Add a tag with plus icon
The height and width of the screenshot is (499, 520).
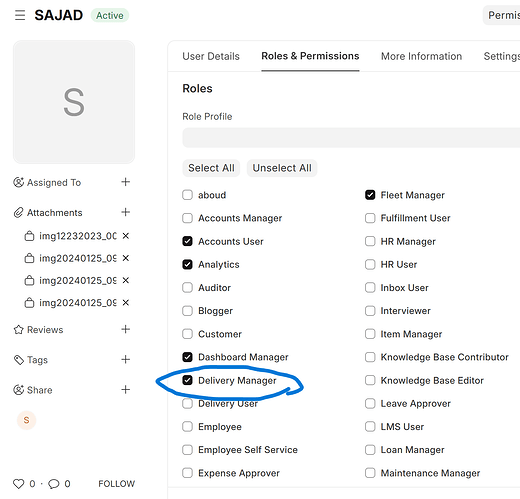pos(125,359)
